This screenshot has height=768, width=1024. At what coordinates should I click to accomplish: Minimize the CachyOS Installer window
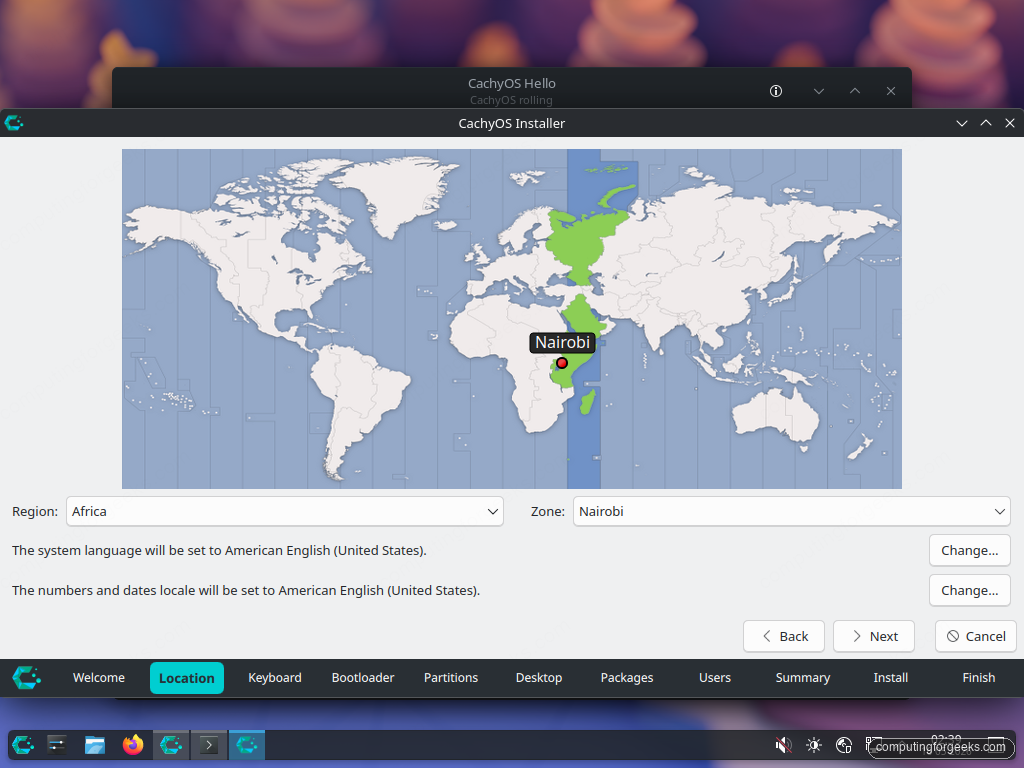962,123
